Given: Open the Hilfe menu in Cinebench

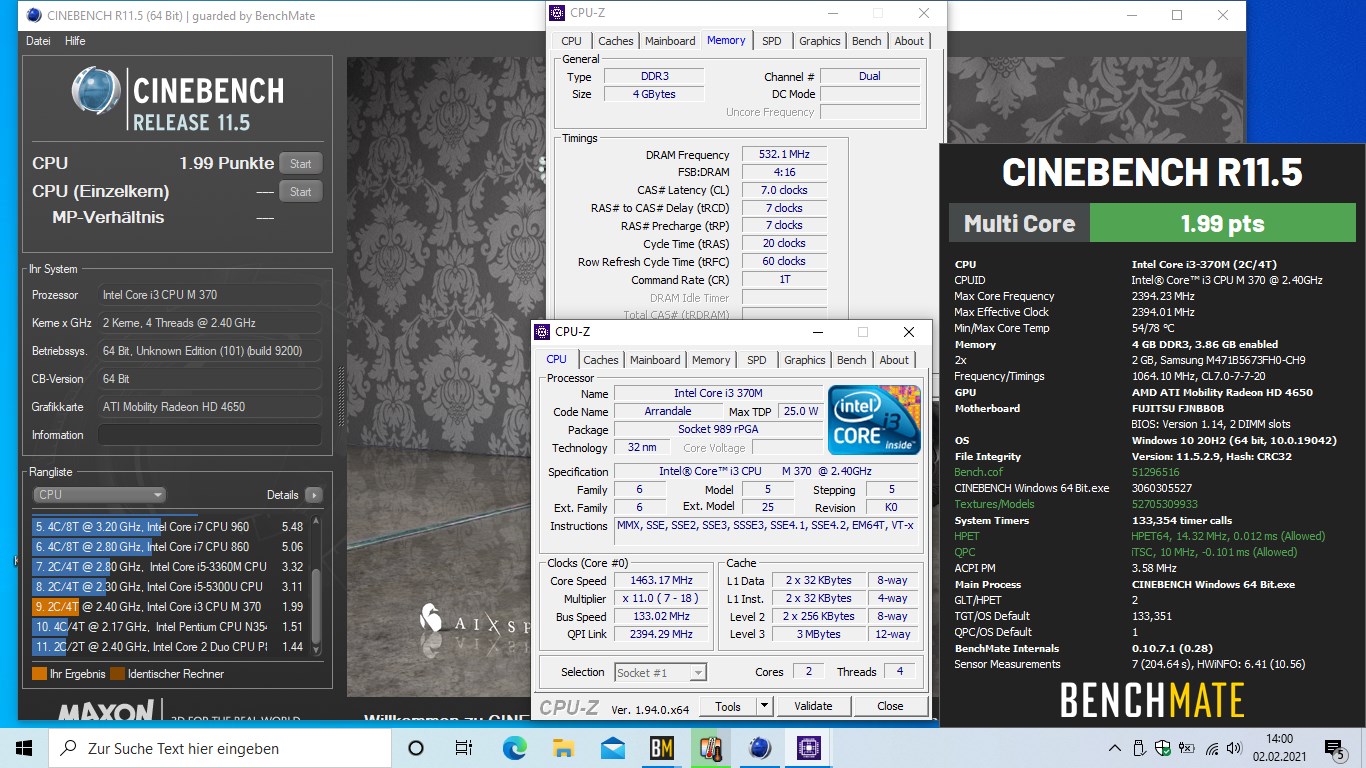Looking at the screenshot, I should (x=75, y=41).
